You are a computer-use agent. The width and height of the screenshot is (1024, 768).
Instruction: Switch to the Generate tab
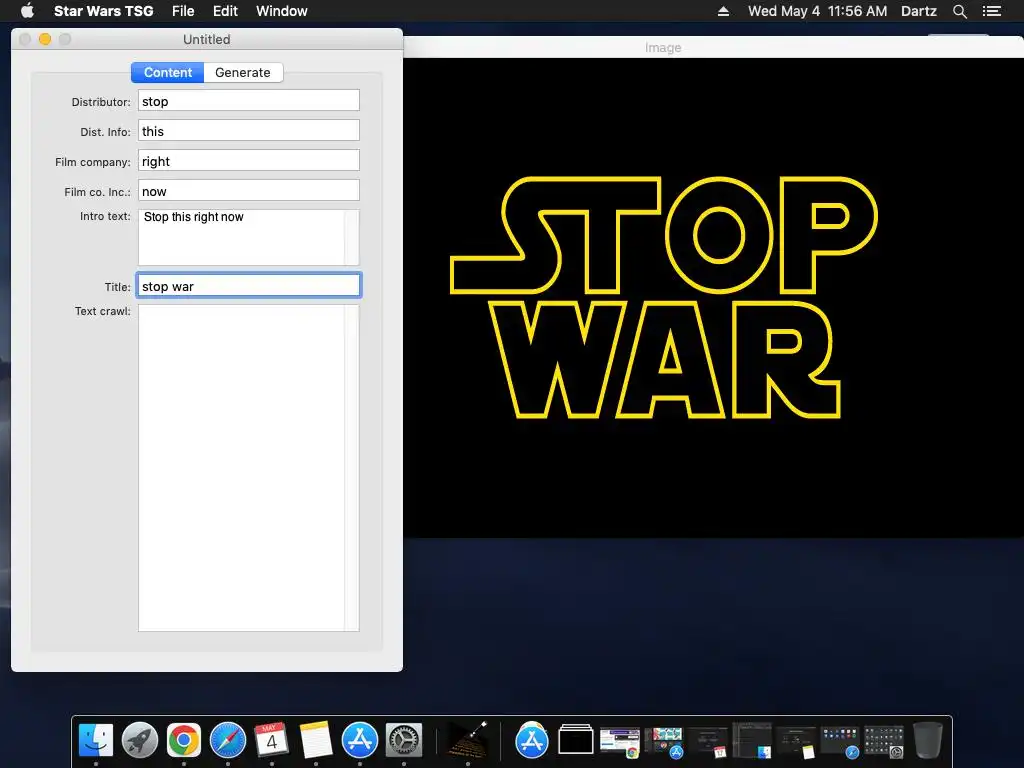click(243, 72)
